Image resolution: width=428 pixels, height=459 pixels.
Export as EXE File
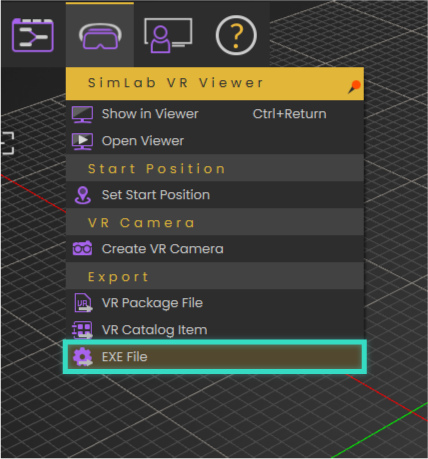tap(215, 357)
